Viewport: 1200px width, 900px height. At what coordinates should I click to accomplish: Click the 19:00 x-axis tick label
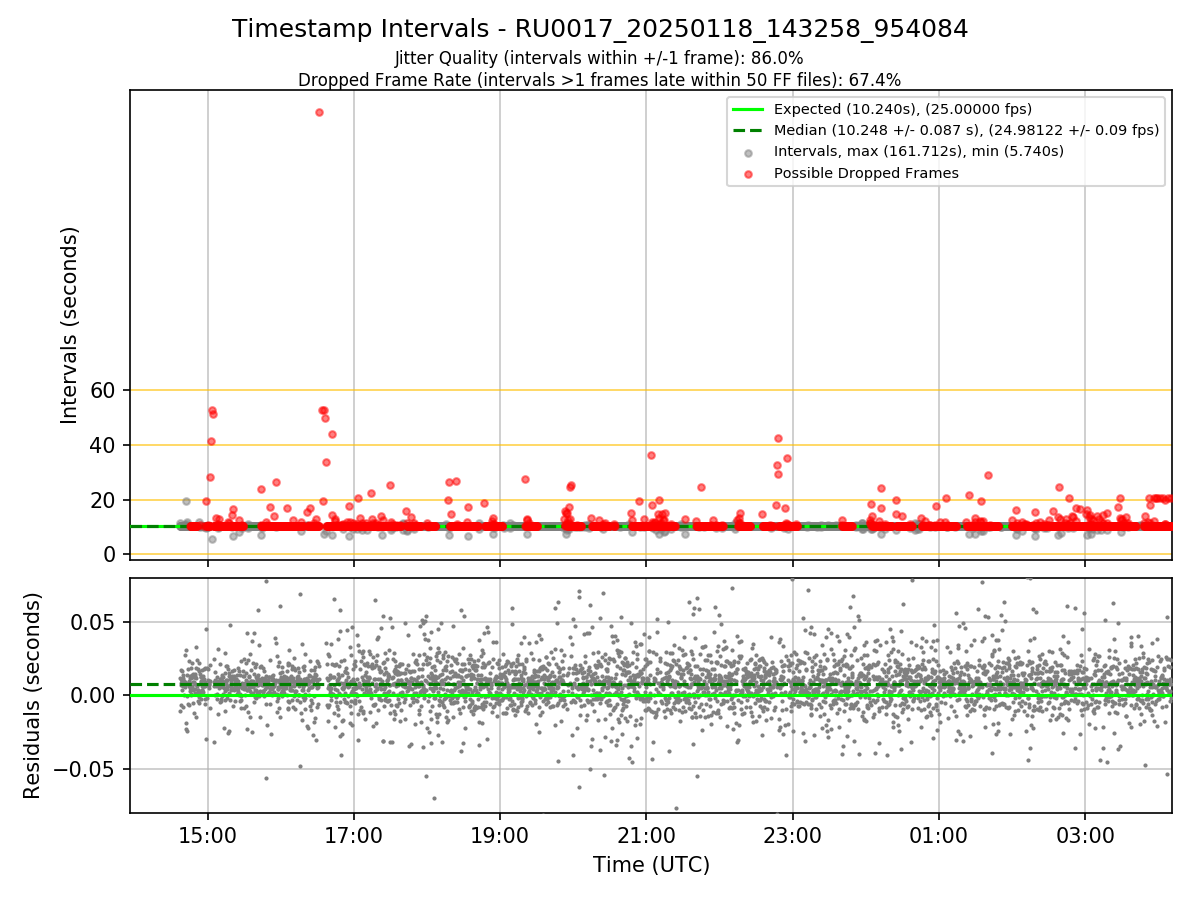pos(500,834)
